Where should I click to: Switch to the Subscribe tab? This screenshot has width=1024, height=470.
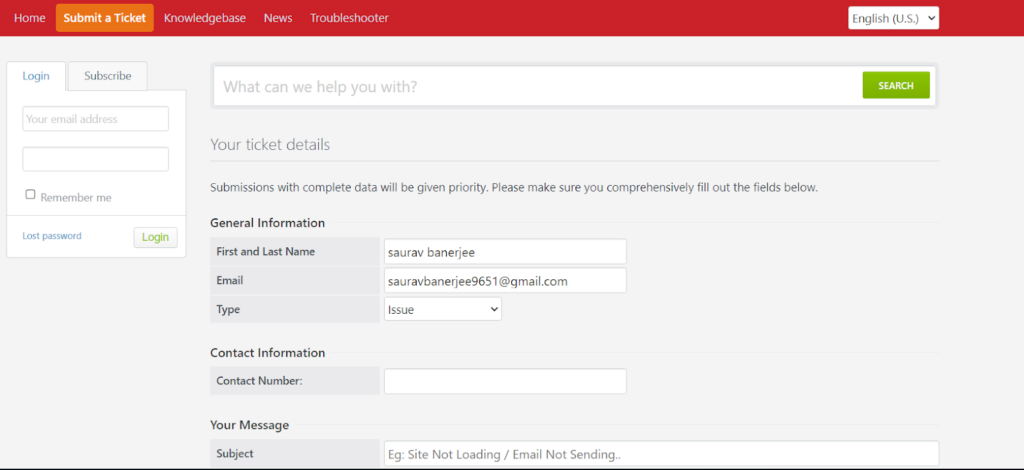[107, 76]
